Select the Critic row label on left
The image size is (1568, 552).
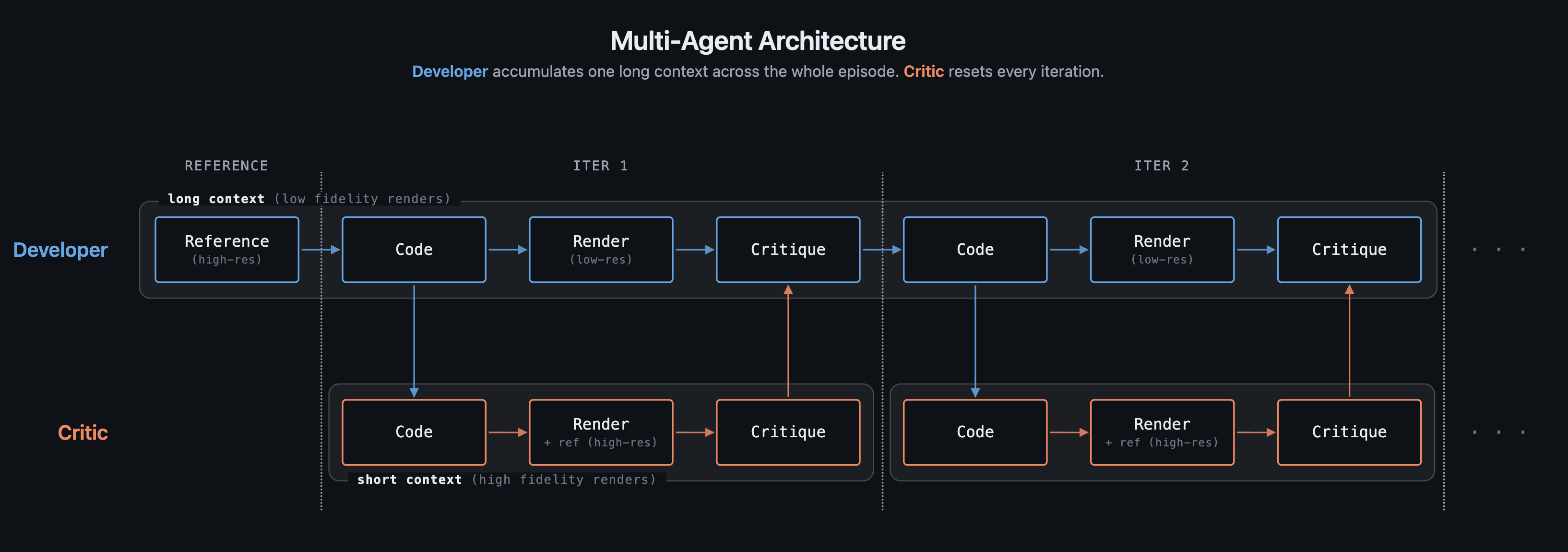[x=83, y=432]
